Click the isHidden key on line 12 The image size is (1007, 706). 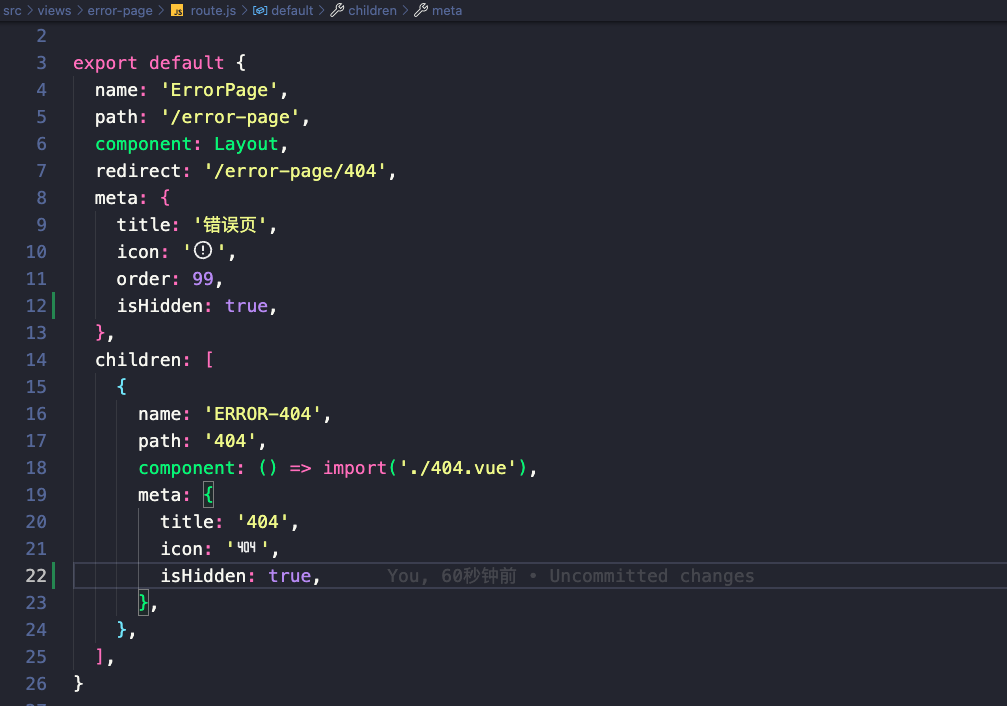tap(160, 306)
